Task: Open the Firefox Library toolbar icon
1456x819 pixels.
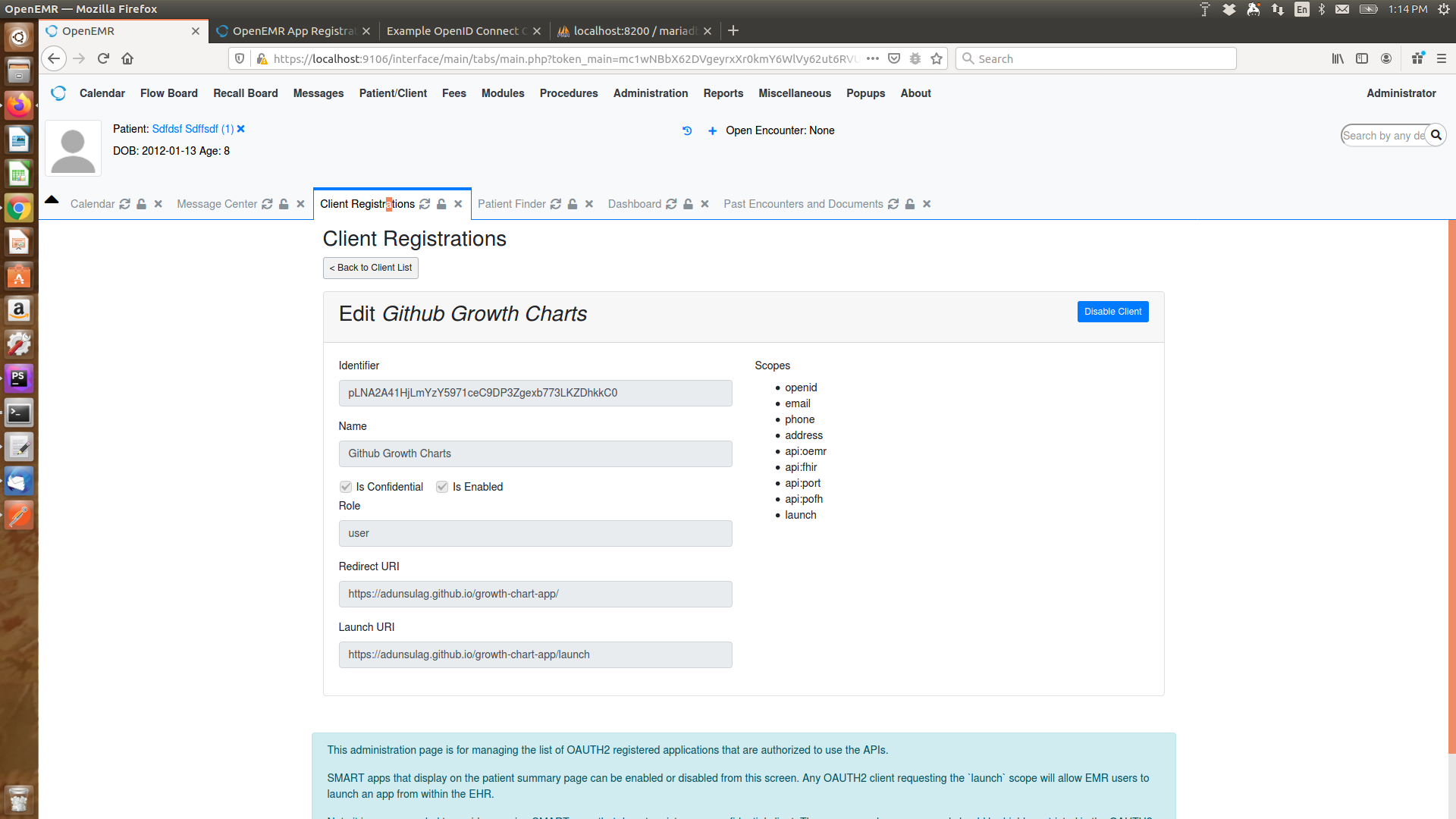Action: tap(1338, 58)
